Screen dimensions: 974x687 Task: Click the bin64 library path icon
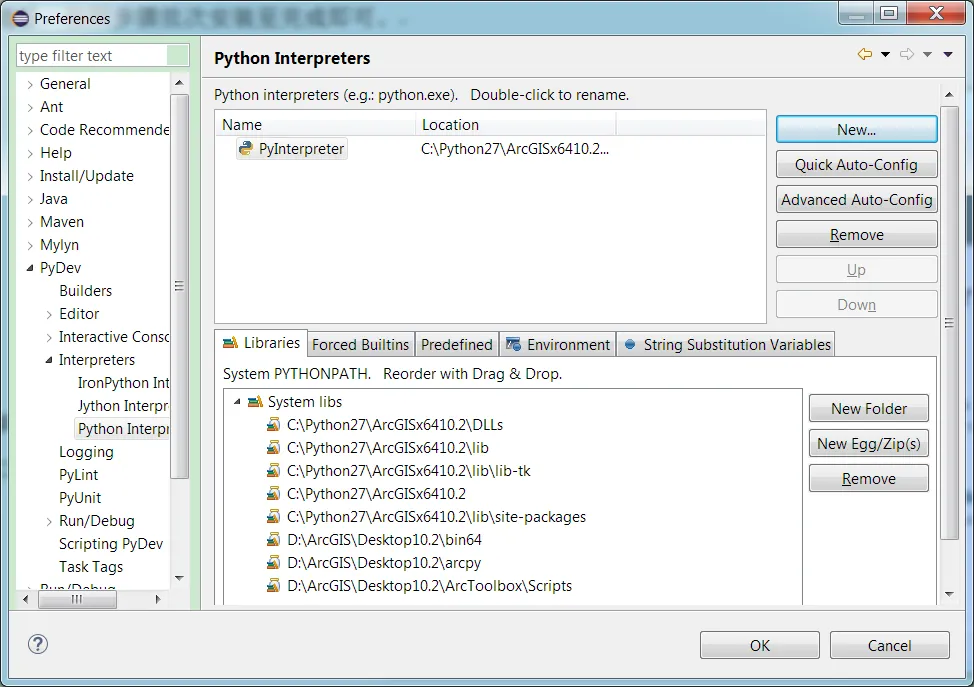tap(274, 540)
